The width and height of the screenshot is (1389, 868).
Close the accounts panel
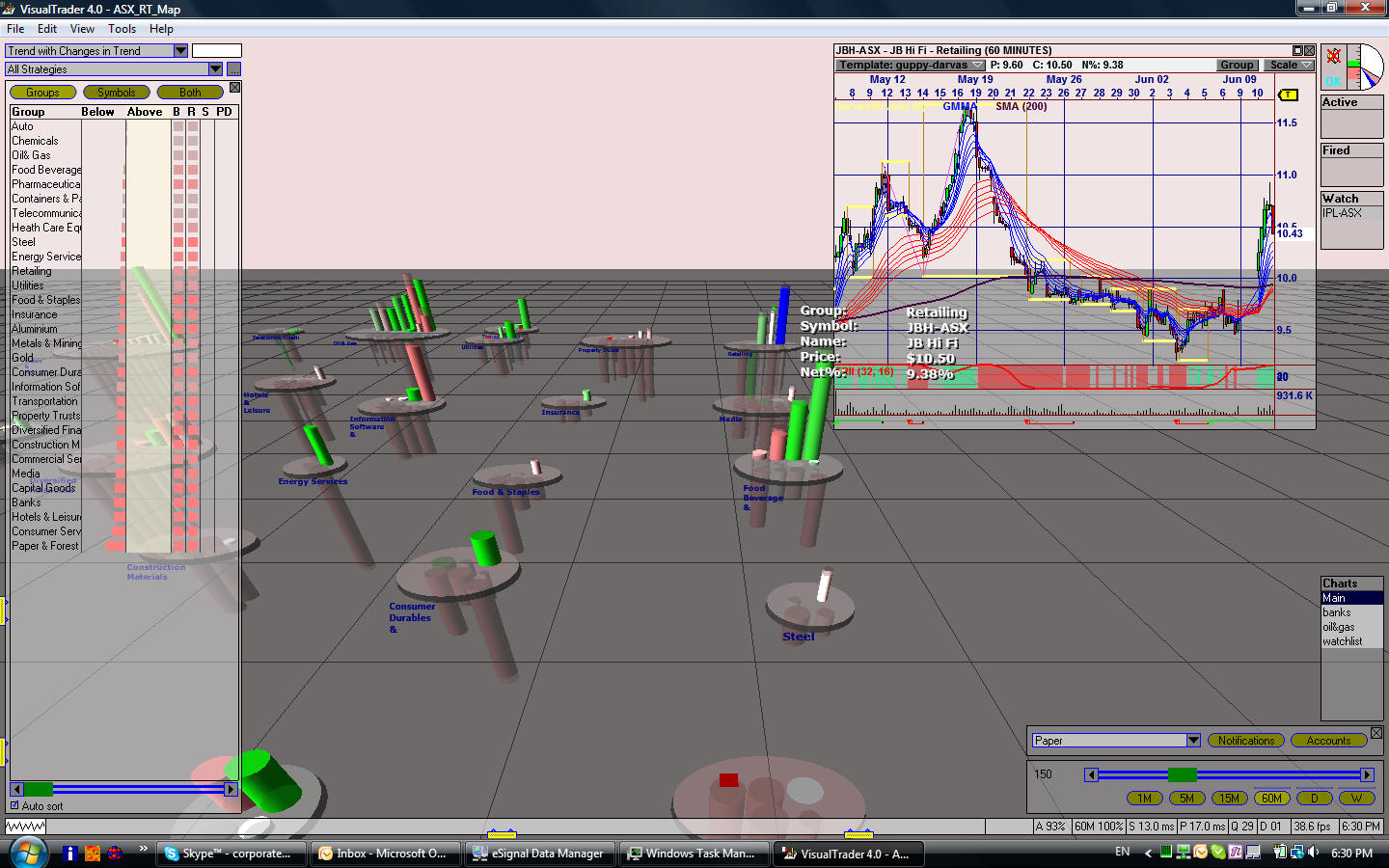click(x=1376, y=734)
